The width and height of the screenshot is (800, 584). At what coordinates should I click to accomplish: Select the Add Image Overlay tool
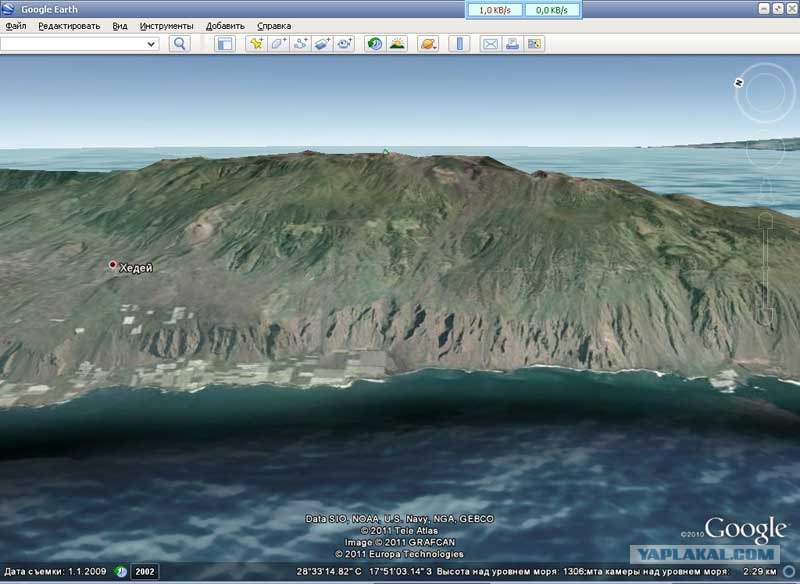pos(322,44)
